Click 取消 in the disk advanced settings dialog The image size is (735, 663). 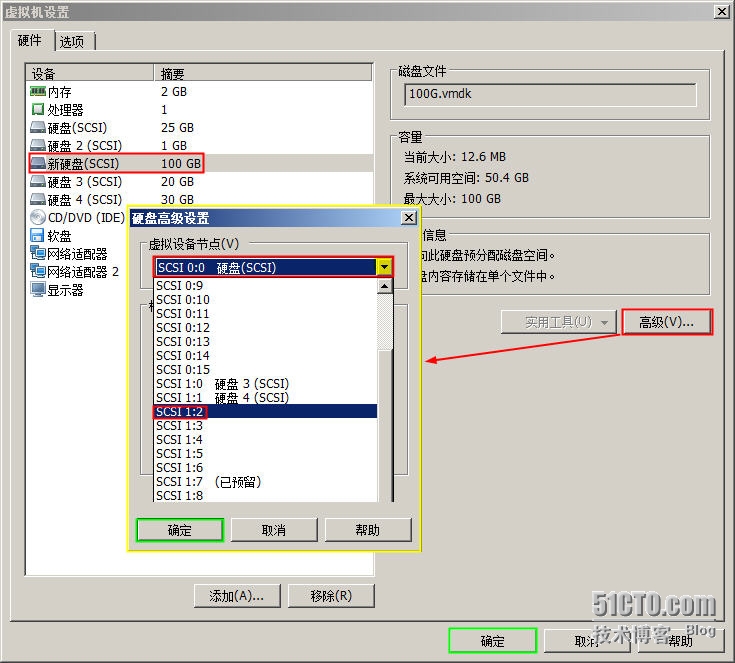274,530
